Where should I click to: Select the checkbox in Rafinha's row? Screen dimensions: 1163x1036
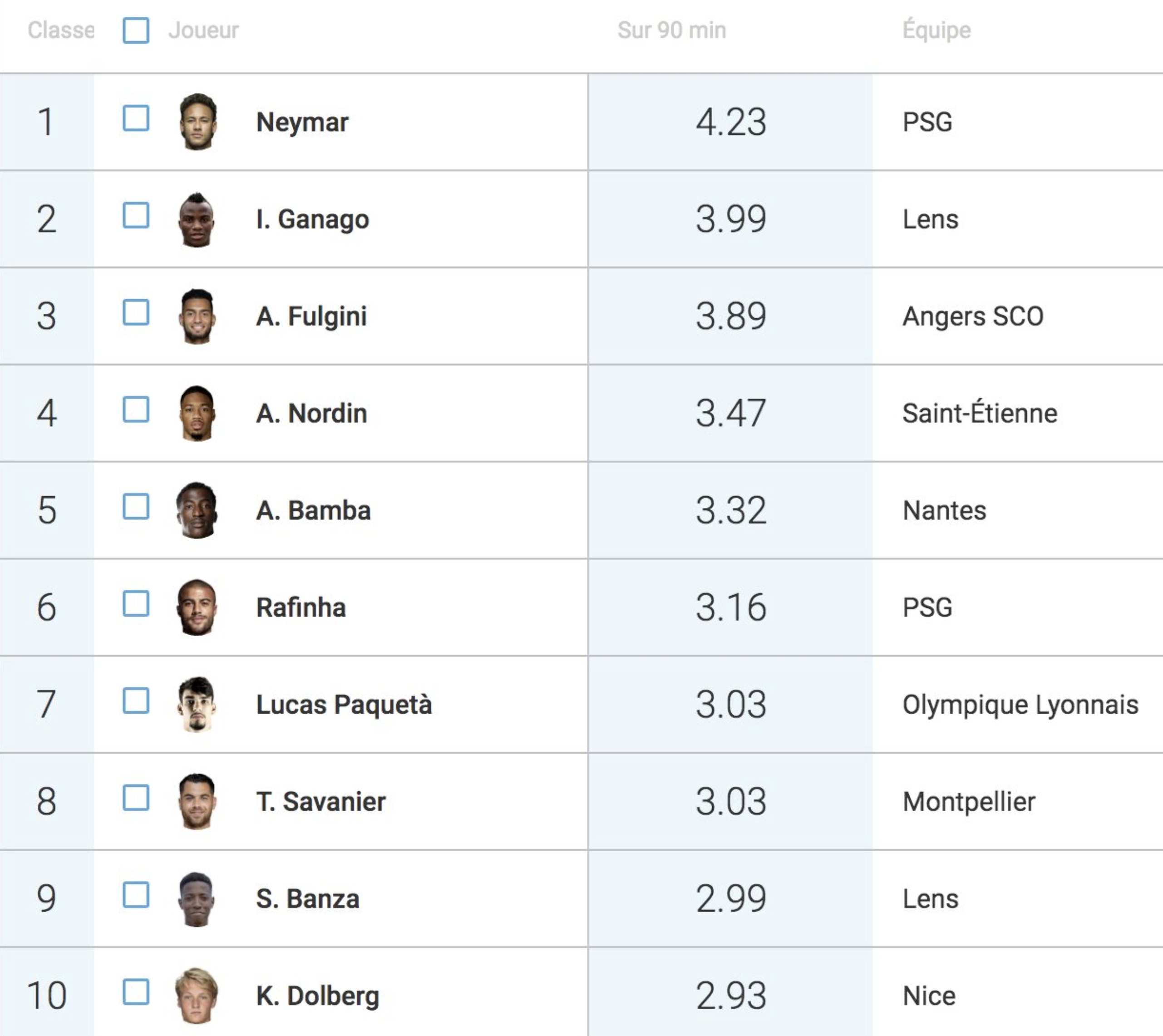(136, 603)
